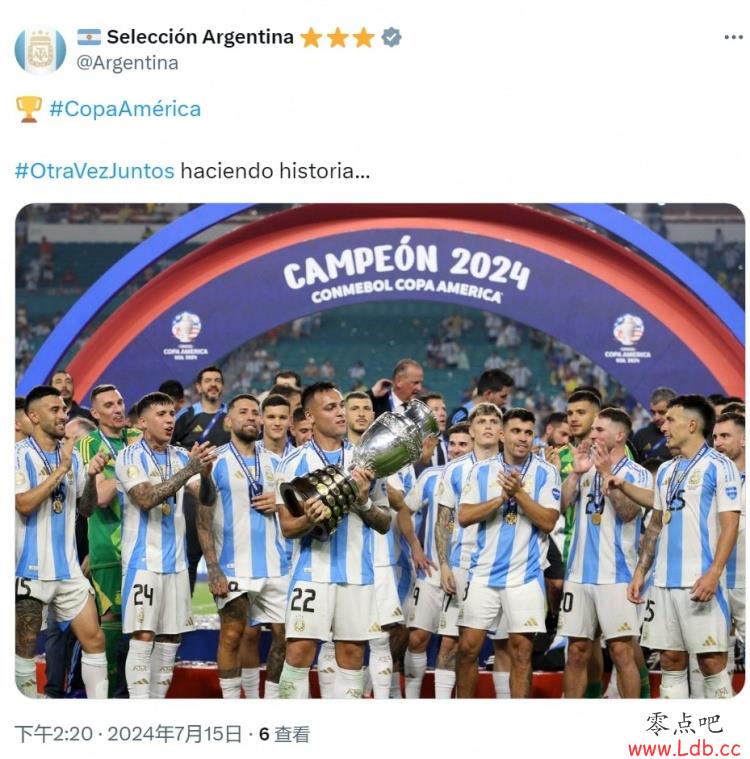Click the tweet timestamp 下午2:20
Screen dimensions: 750x759
53,734
